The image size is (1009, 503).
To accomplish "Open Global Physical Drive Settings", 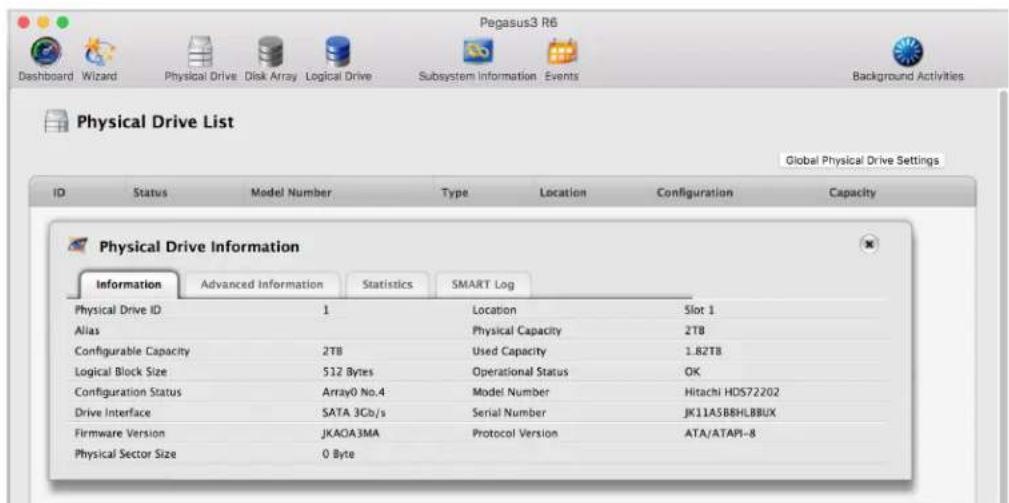I will (863, 160).
